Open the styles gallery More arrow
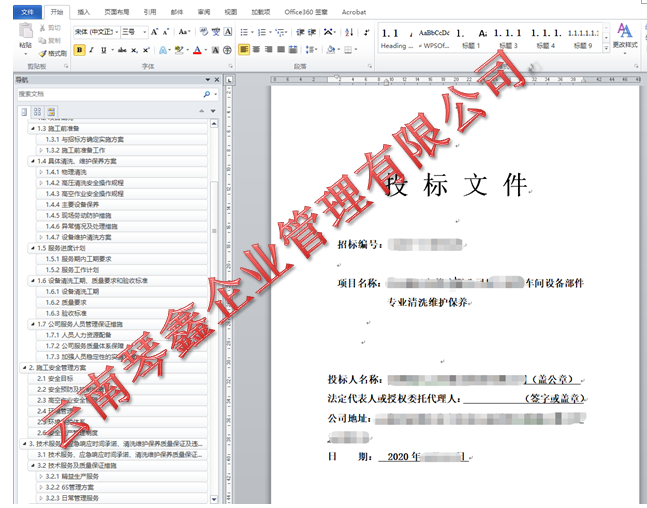 [606, 48]
